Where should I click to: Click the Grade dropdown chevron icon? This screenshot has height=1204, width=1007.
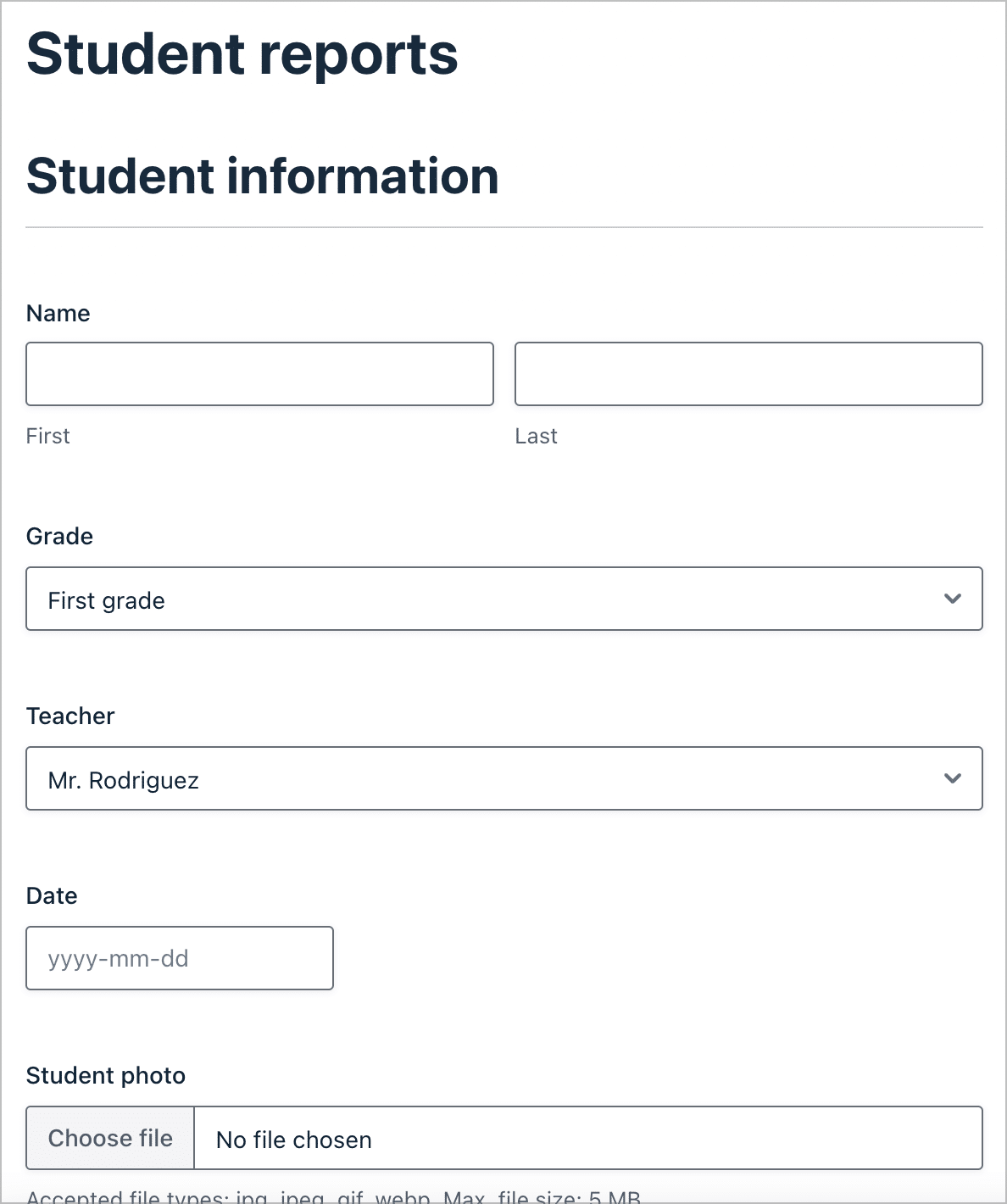[953, 599]
